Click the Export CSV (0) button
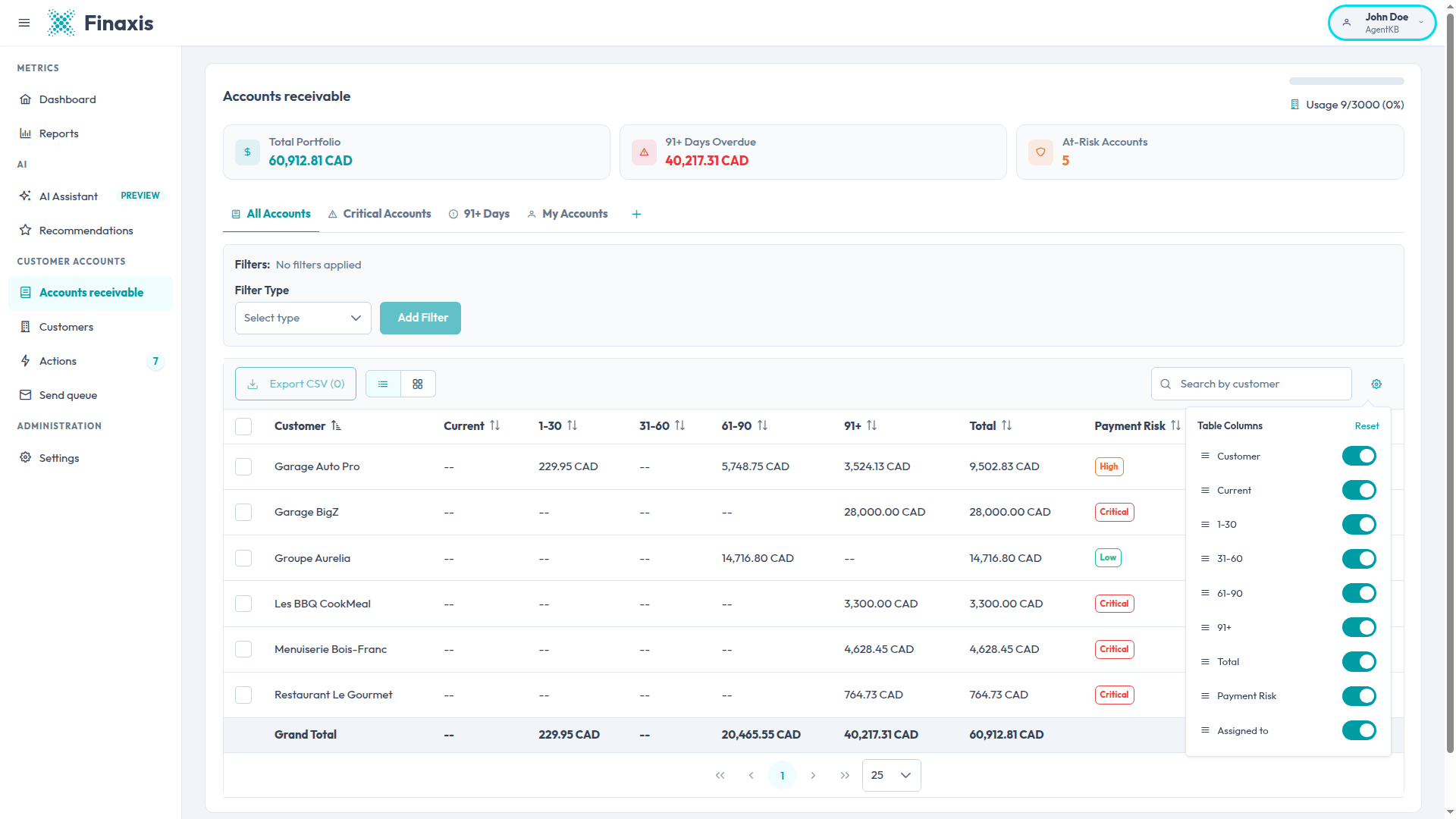 click(x=296, y=384)
